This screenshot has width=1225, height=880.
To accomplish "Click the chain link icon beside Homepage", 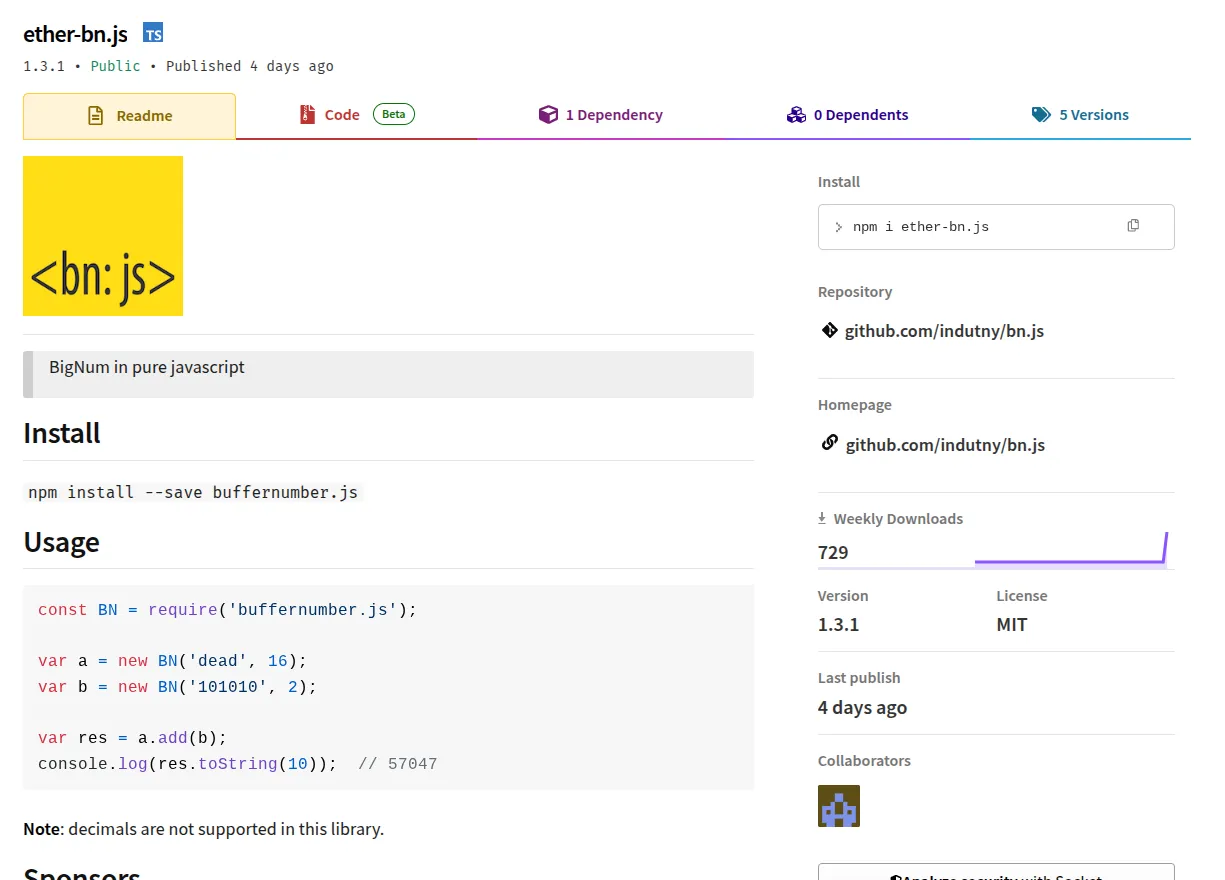I will (829, 442).
